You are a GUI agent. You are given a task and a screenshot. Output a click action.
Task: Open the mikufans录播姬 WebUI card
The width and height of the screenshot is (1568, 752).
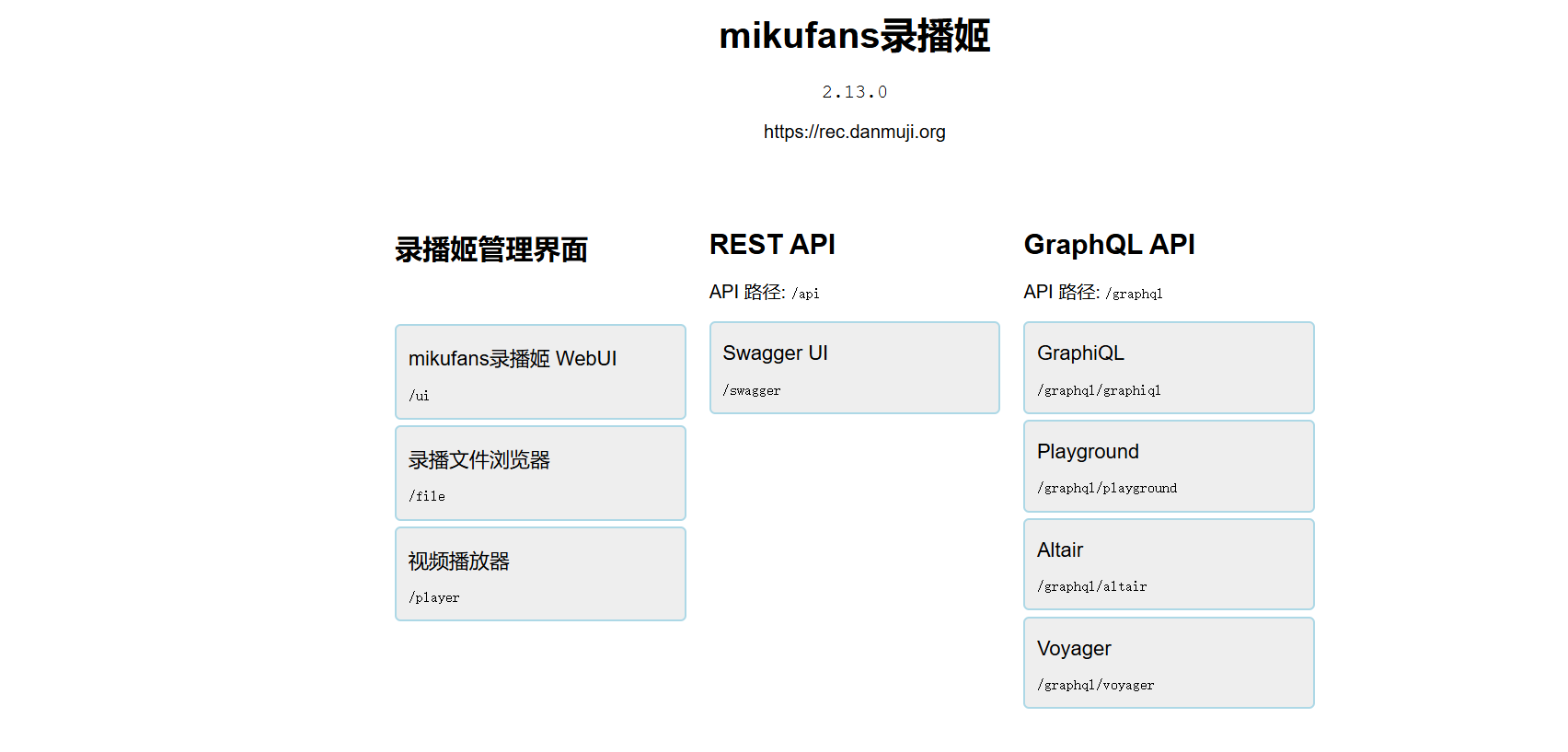540,372
